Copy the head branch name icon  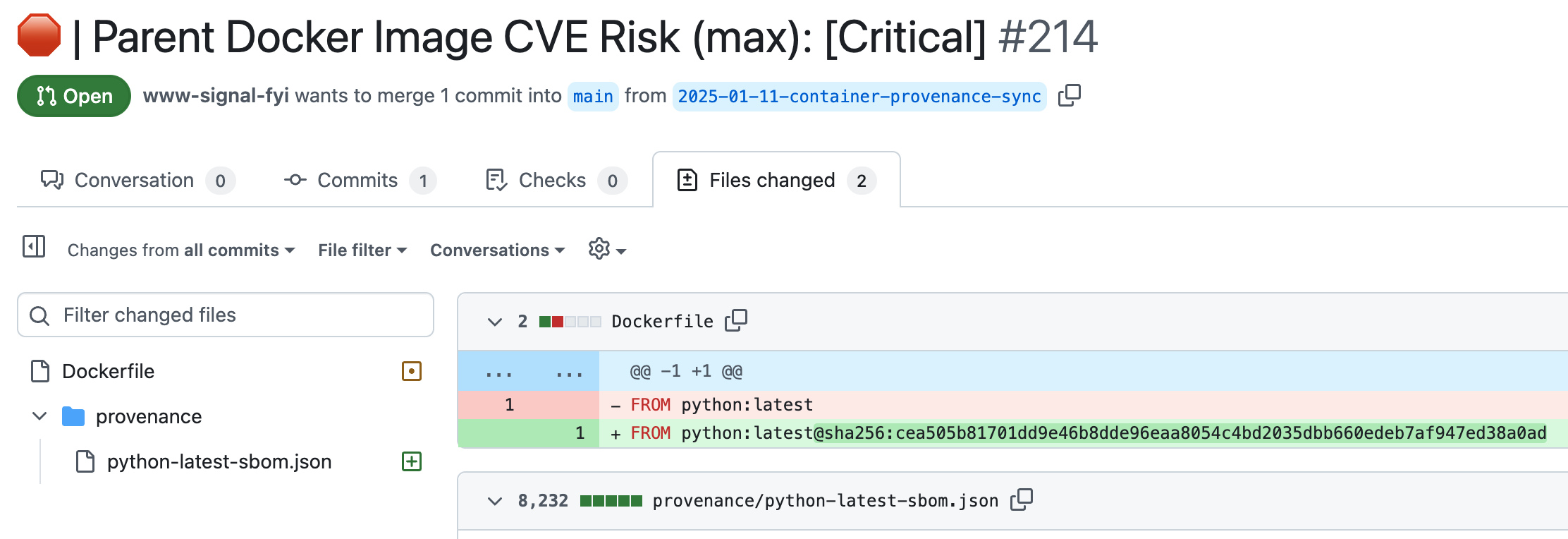pos(1069,95)
